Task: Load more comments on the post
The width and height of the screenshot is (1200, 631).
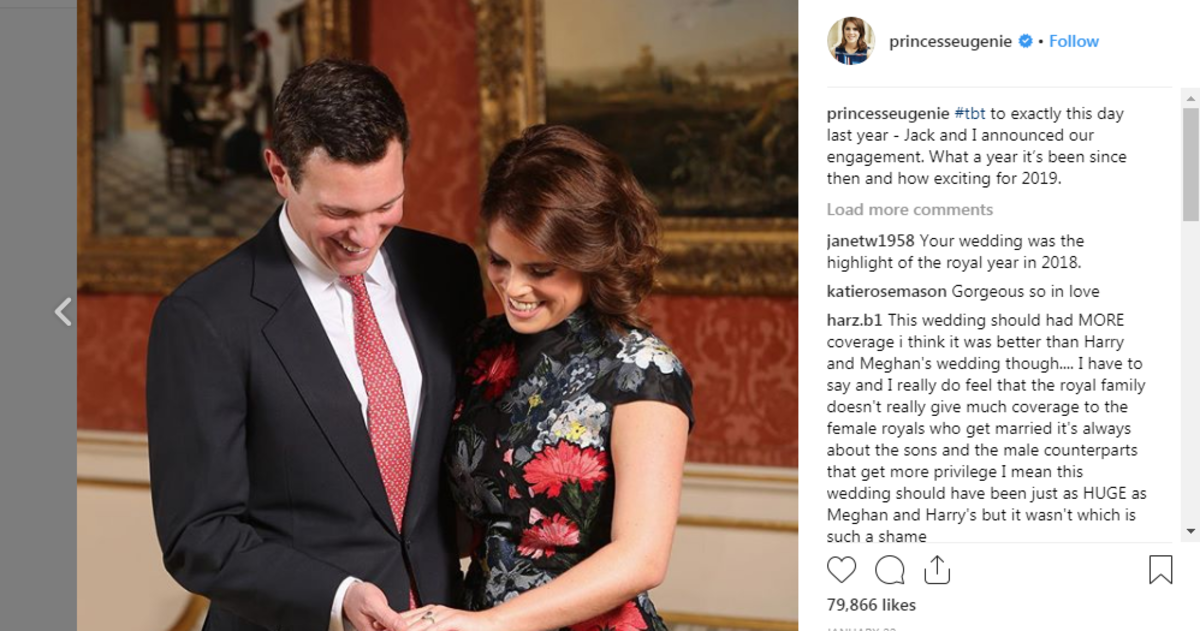Action: pyautogui.click(x=910, y=209)
